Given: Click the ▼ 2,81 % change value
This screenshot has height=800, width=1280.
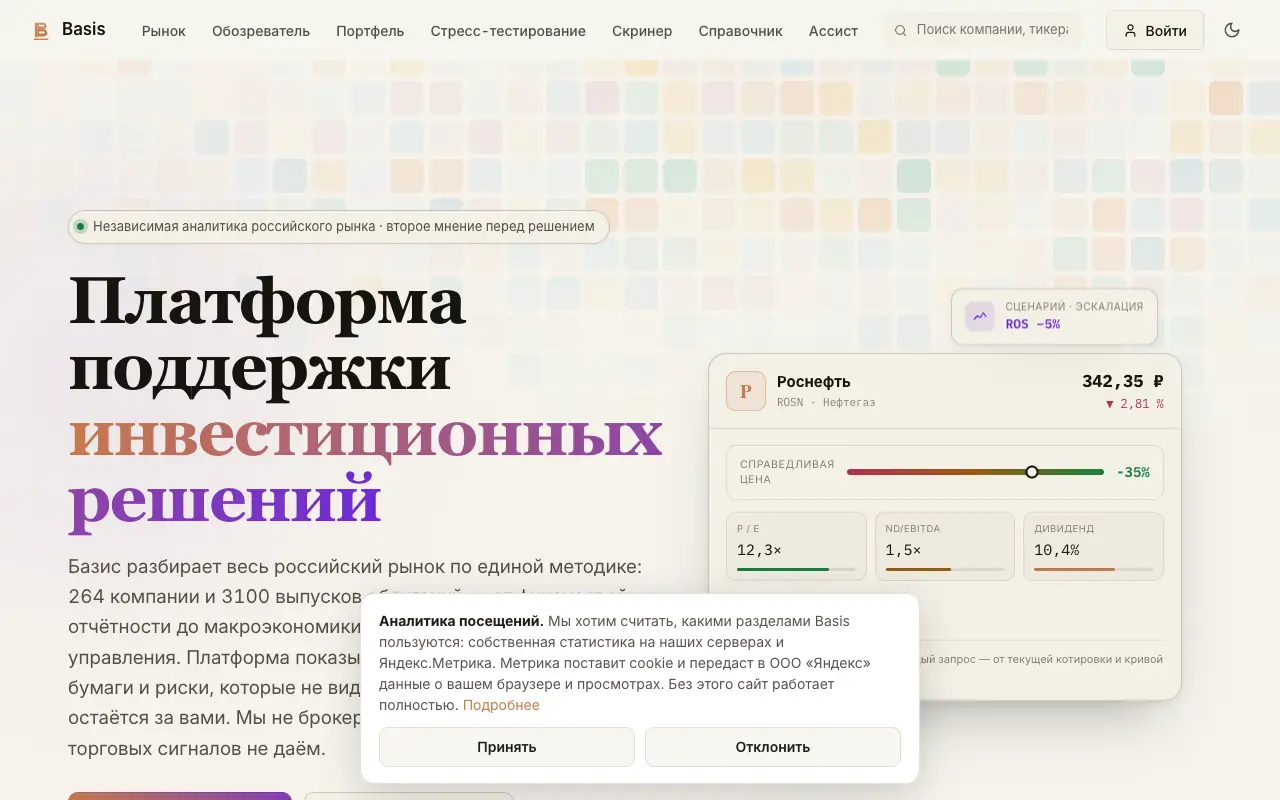Looking at the screenshot, I should point(1134,404).
